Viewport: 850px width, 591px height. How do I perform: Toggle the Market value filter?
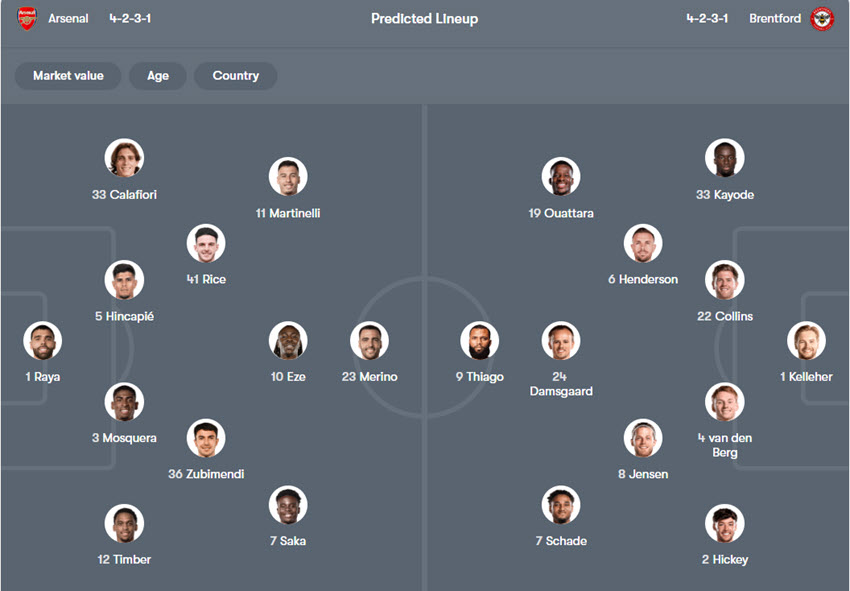coord(68,76)
